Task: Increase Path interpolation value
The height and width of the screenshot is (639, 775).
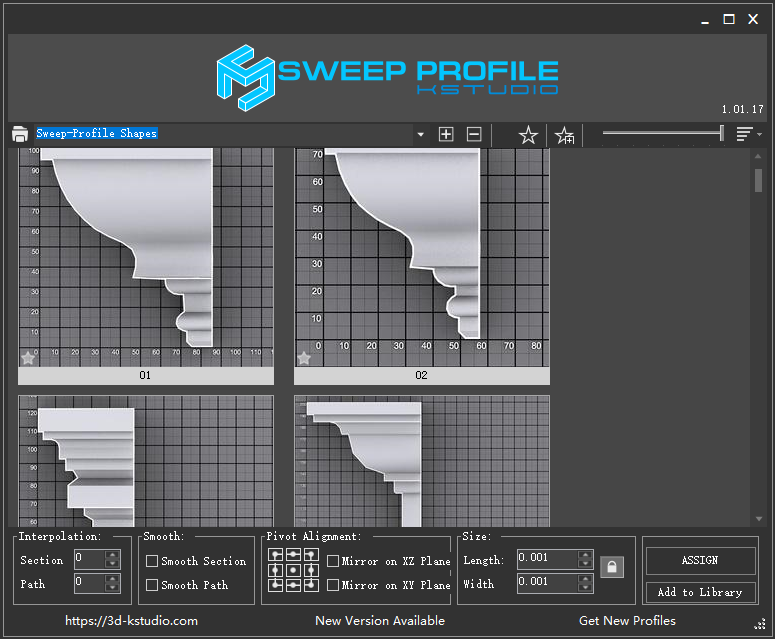Action: (x=113, y=578)
